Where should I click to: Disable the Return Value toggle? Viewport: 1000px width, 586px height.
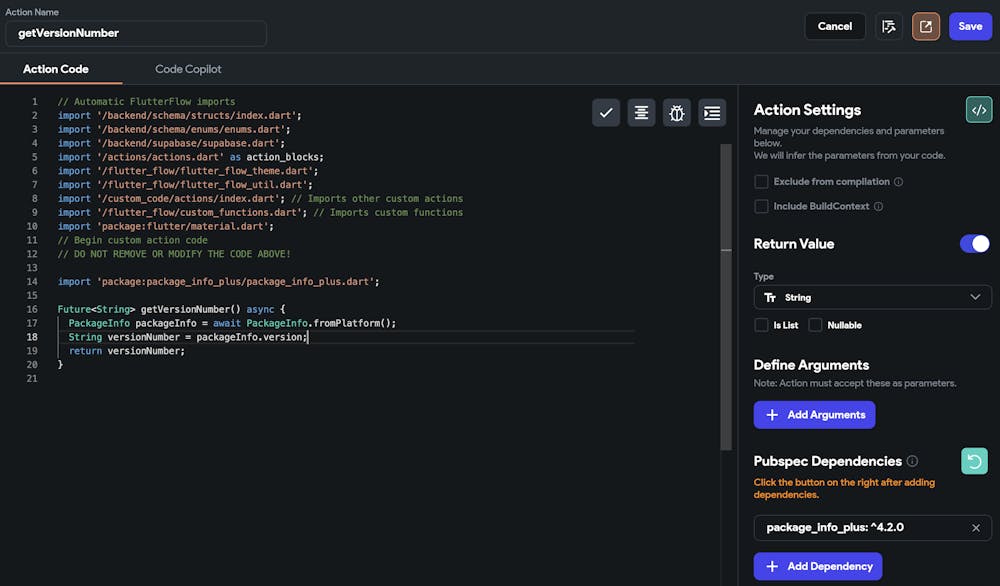974,243
